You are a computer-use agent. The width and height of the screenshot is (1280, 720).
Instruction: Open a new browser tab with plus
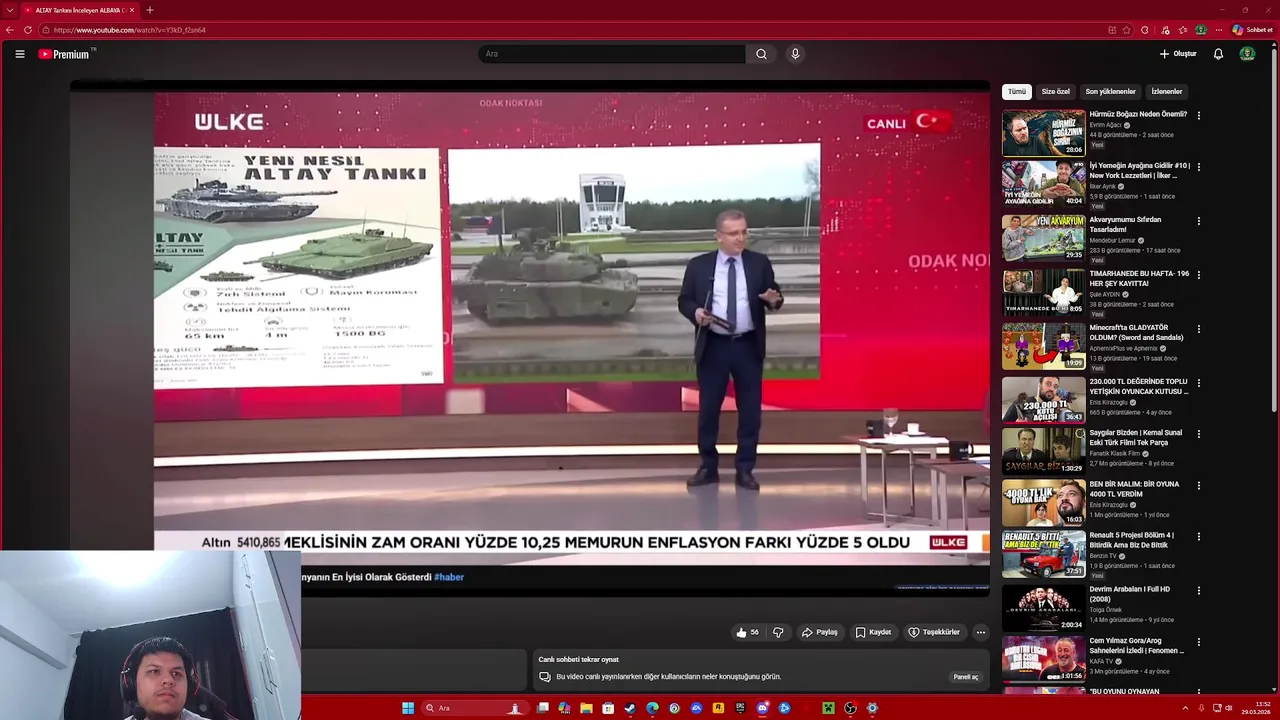pos(150,10)
